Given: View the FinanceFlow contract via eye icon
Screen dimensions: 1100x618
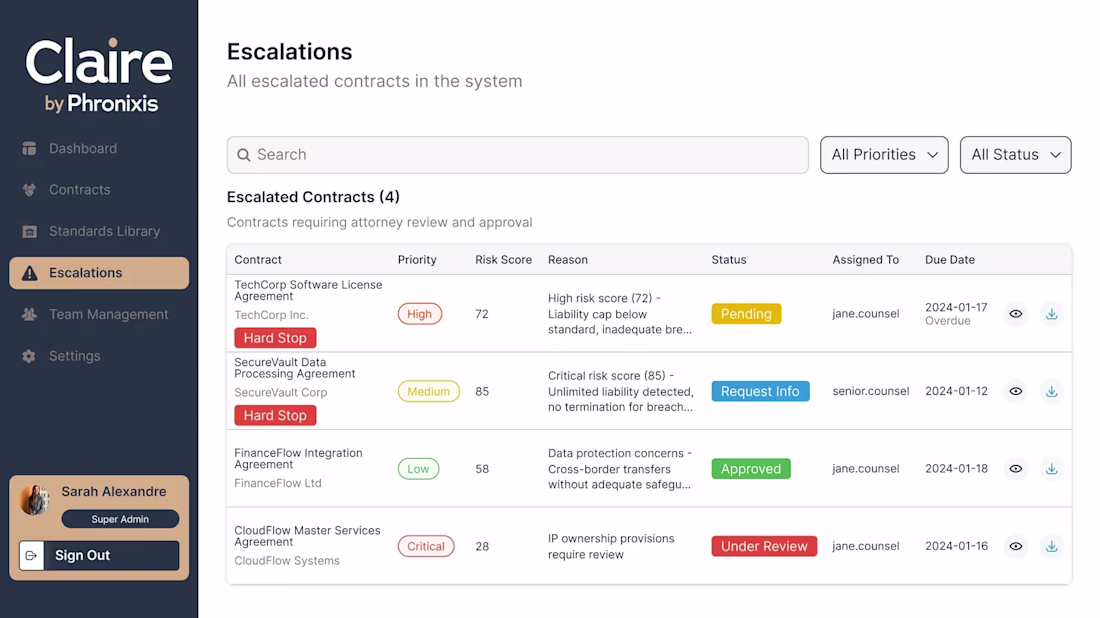Looking at the screenshot, I should point(1015,469).
